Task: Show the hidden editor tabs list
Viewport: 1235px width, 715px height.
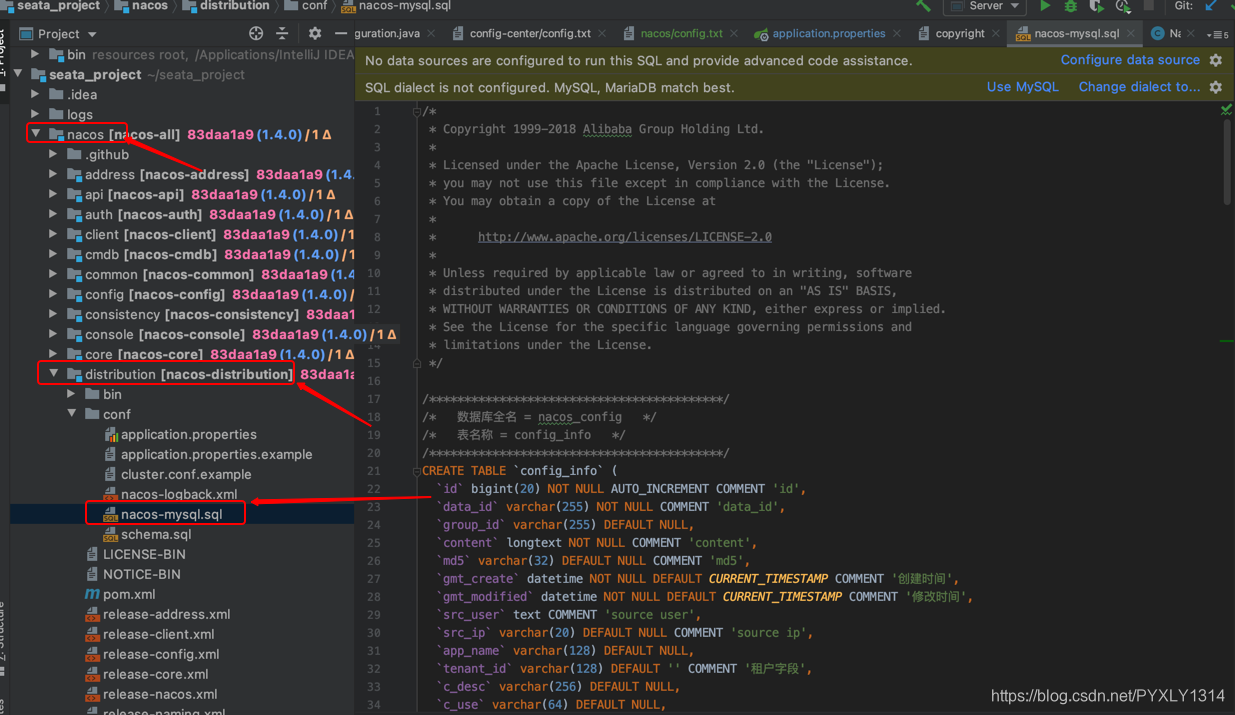Action: [x=1218, y=34]
